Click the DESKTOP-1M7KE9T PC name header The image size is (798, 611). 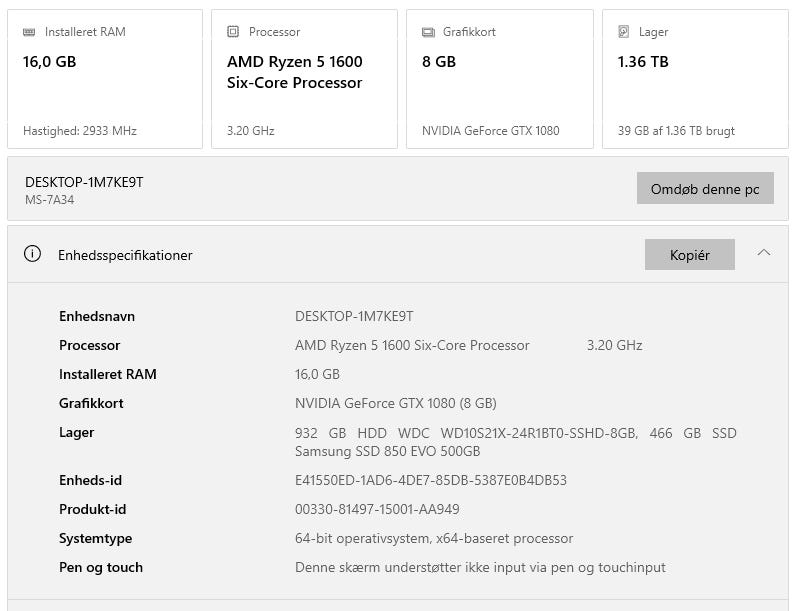coord(84,182)
